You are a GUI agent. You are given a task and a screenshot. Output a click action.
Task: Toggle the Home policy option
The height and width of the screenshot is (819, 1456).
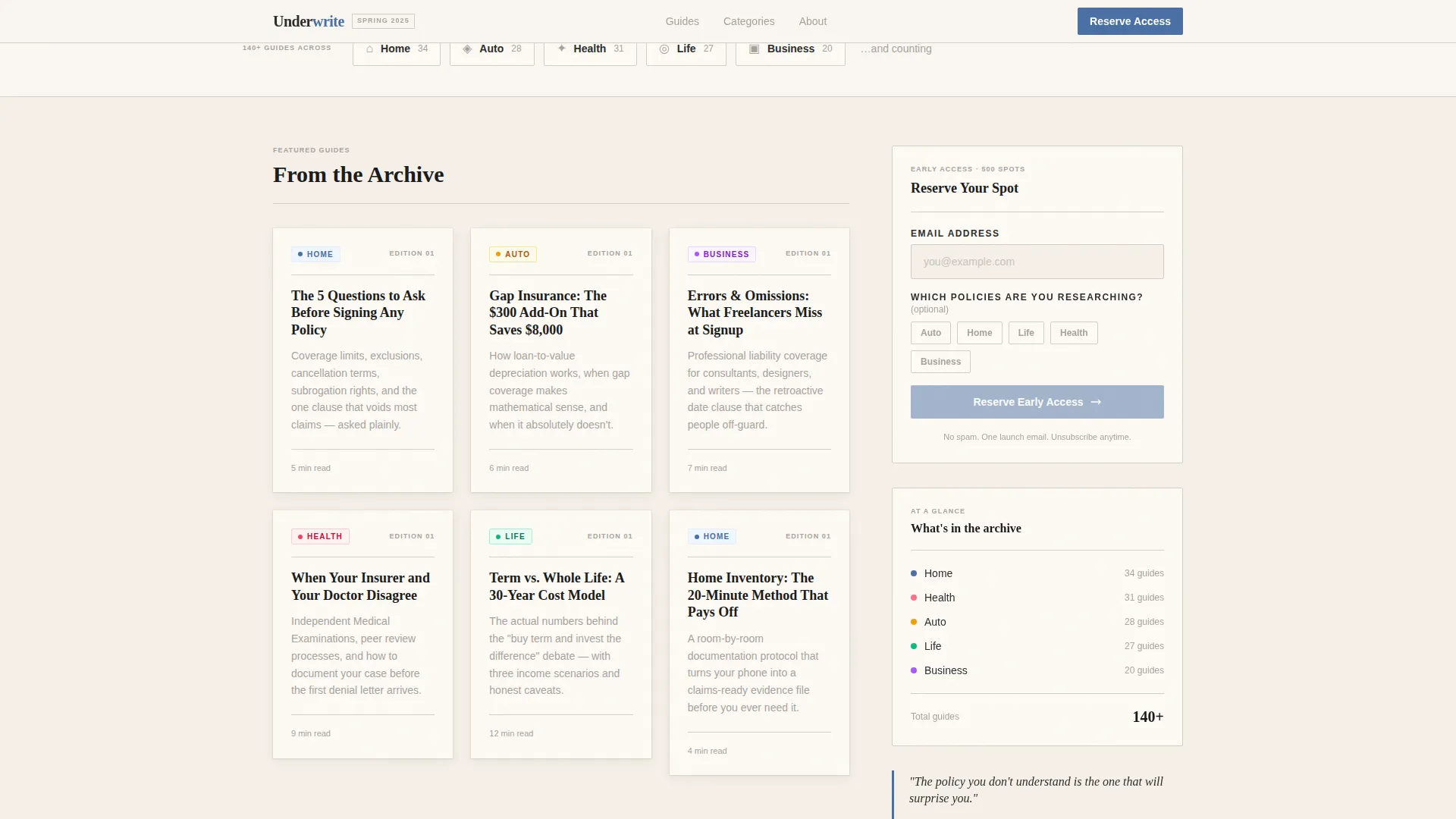click(979, 333)
